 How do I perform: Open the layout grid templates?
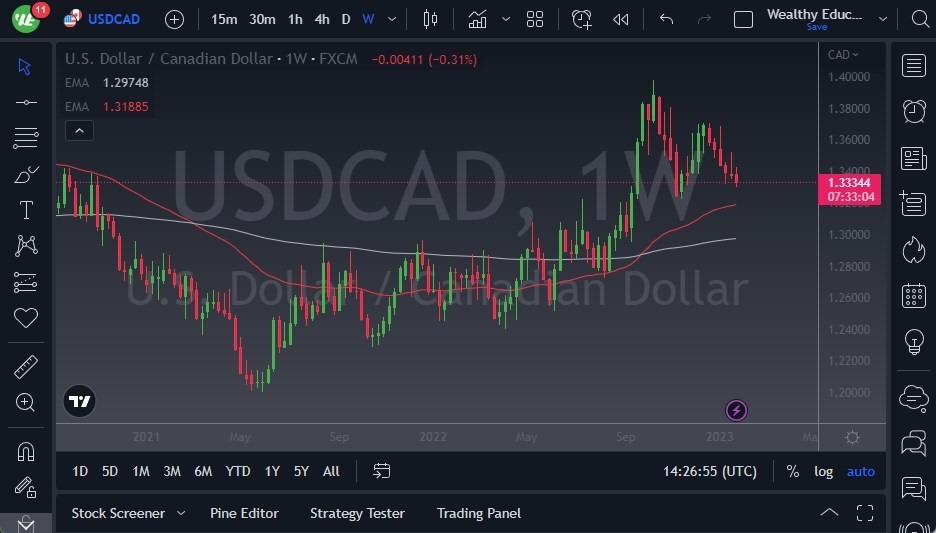click(535, 20)
